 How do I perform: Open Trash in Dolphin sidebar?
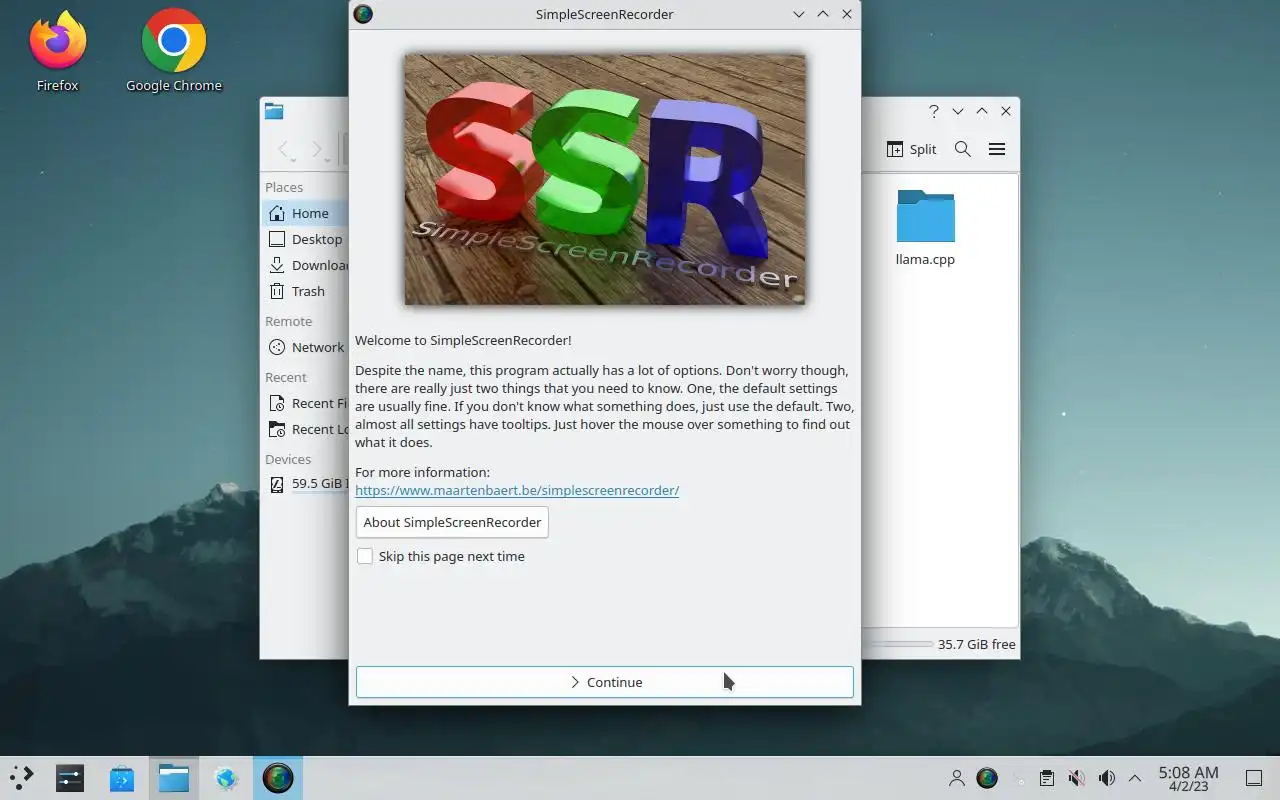click(305, 291)
